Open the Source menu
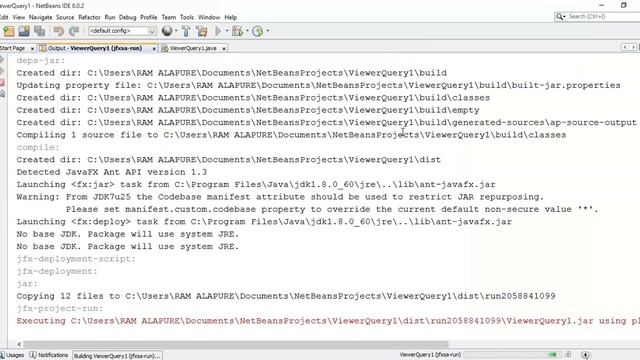The width and height of the screenshot is (640, 360). (x=65, y=17)
